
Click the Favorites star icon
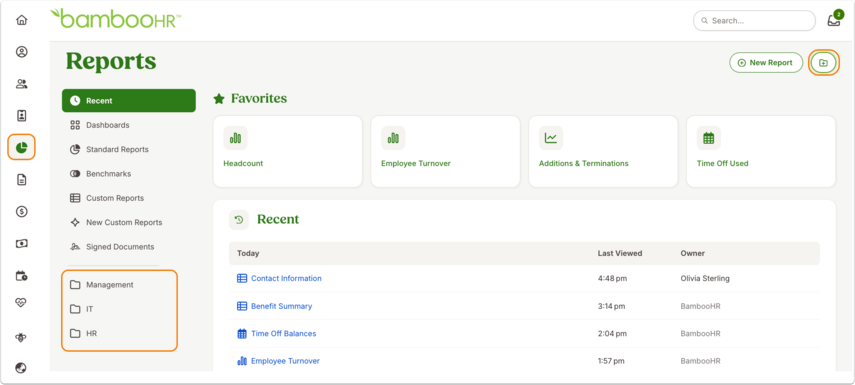[219, 99]
